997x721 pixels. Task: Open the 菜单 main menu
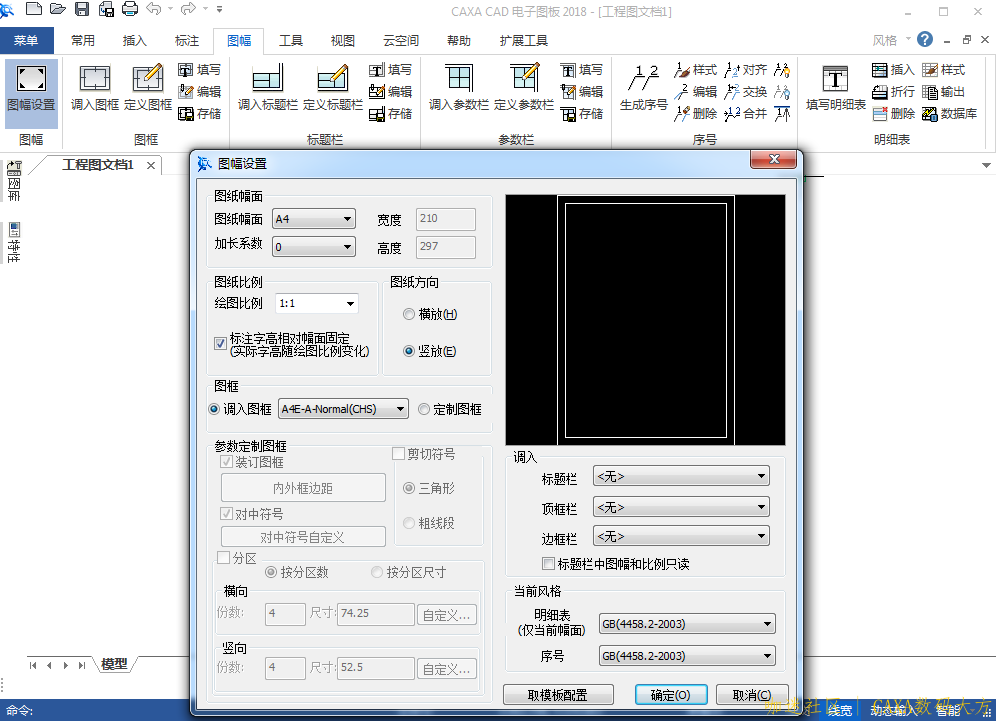coord(26,41)
